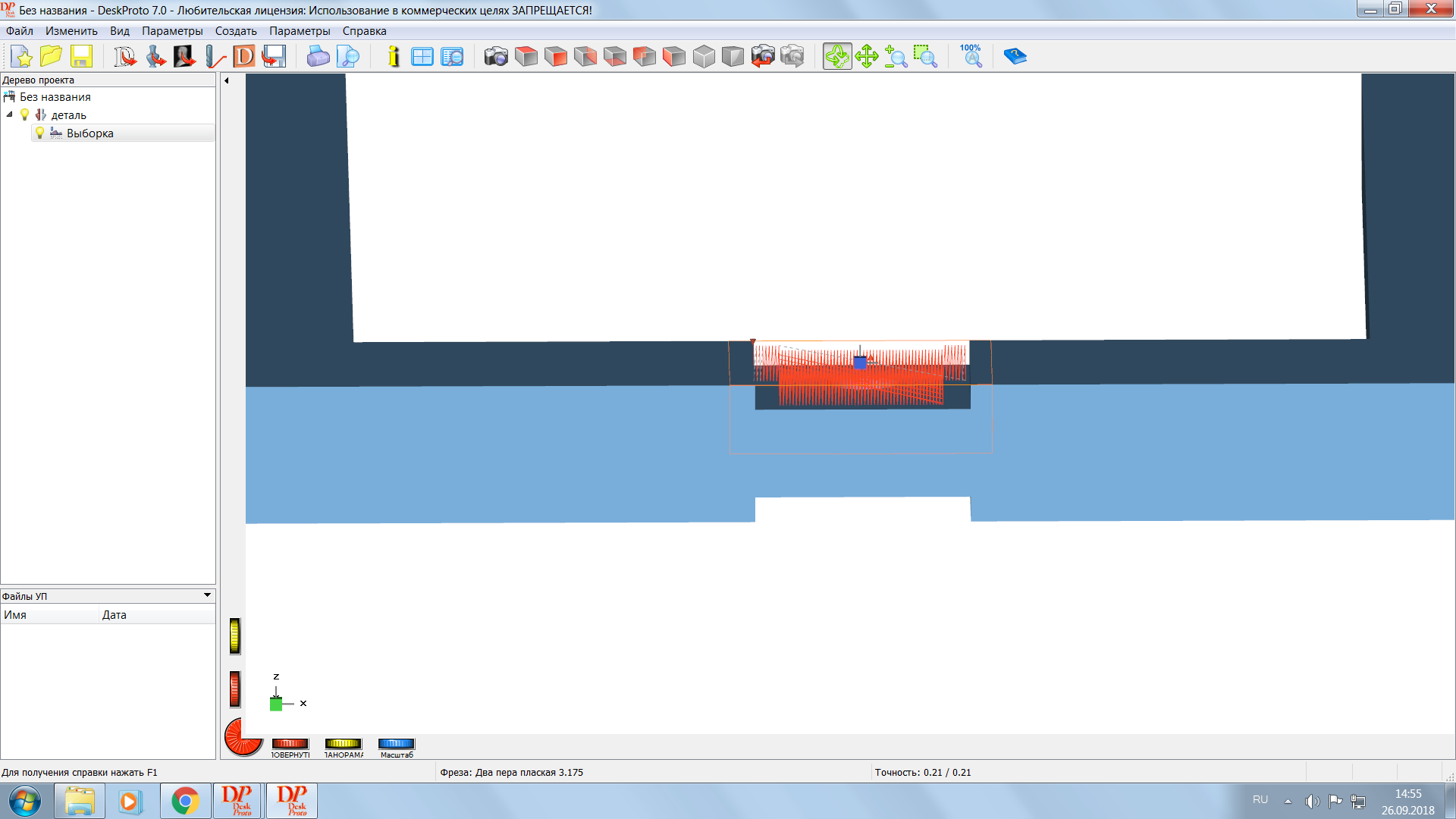This screenshot has width=1456, height=819.
Task: Toggle the view-layout four-pane icon
Action: point(422,56)
